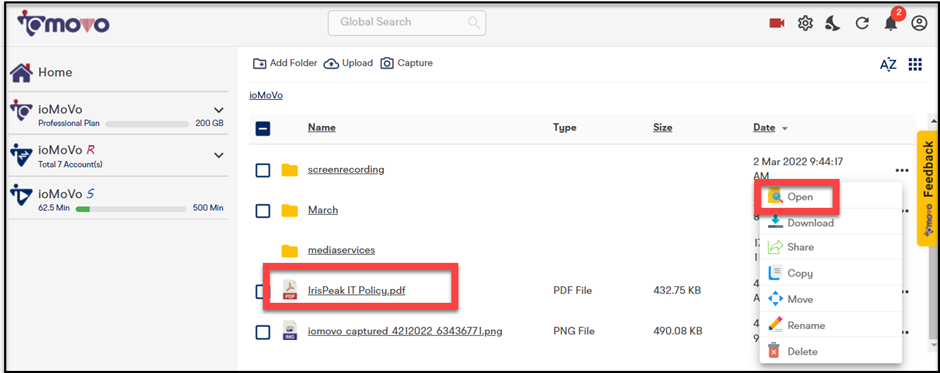Sort by Size column header
The height and width of the screenshot is (373, 940).
click(x=662, y=128)
